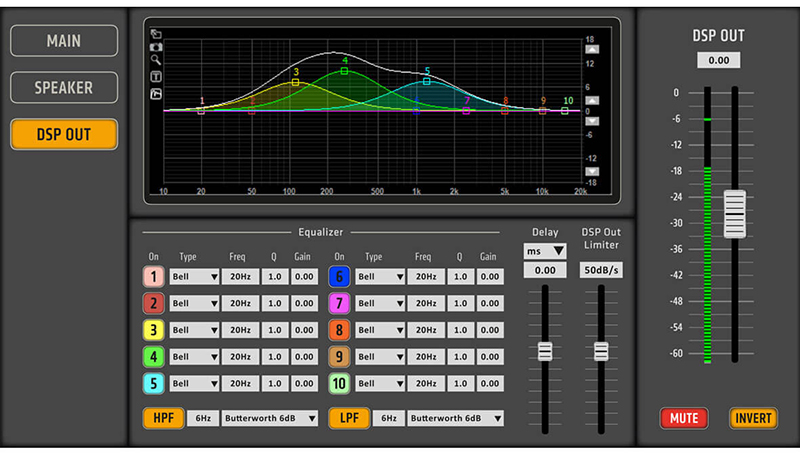Open band 10 Type dropdown
Image resolution: width=800 pixels, height=456 pixels.
tap(380, 384)
